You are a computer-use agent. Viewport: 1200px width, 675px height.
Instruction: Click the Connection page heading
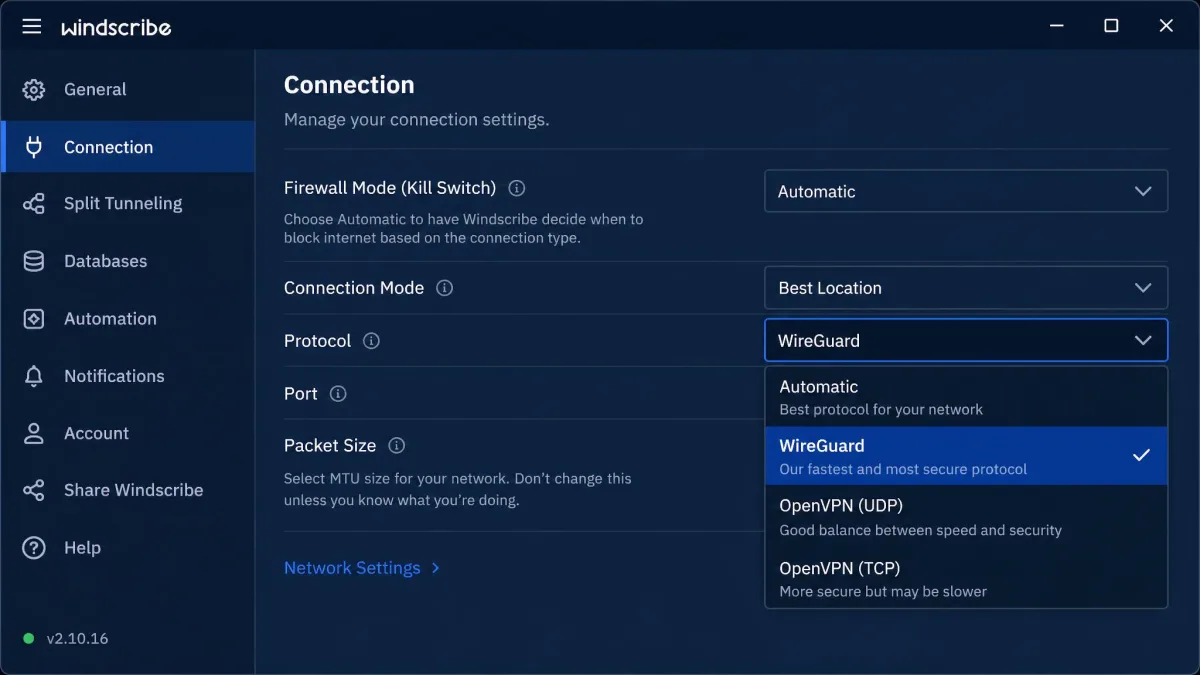349,85
